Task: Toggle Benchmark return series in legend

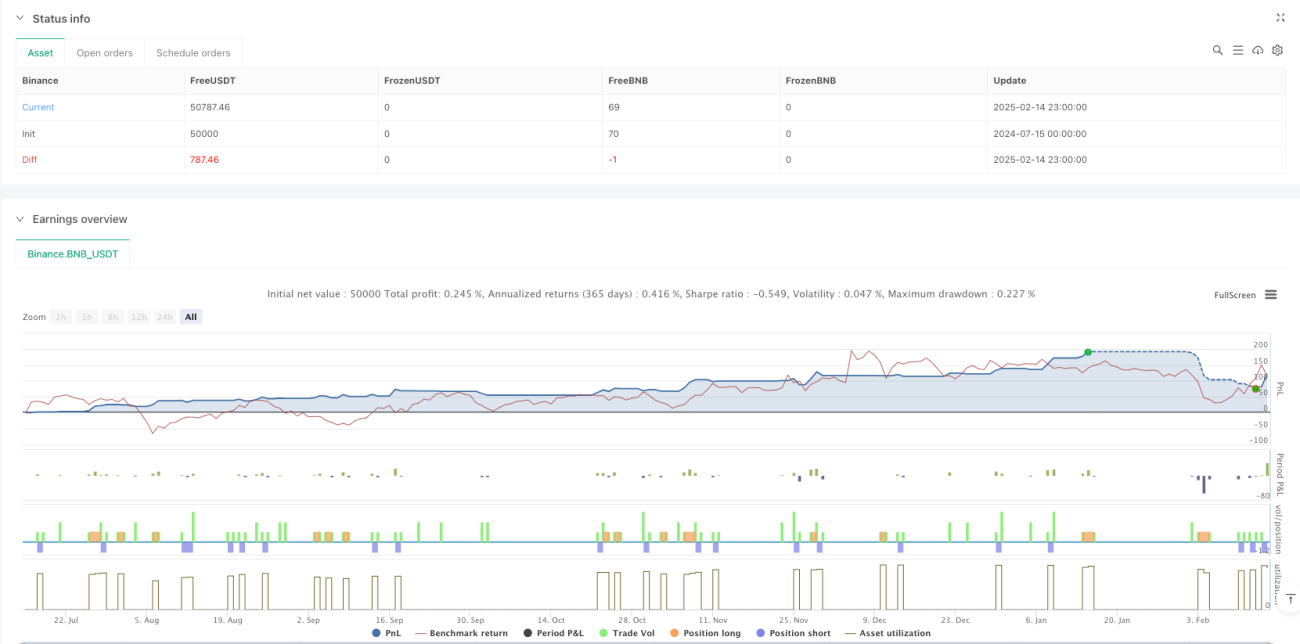Action: [x=461, y=633]
